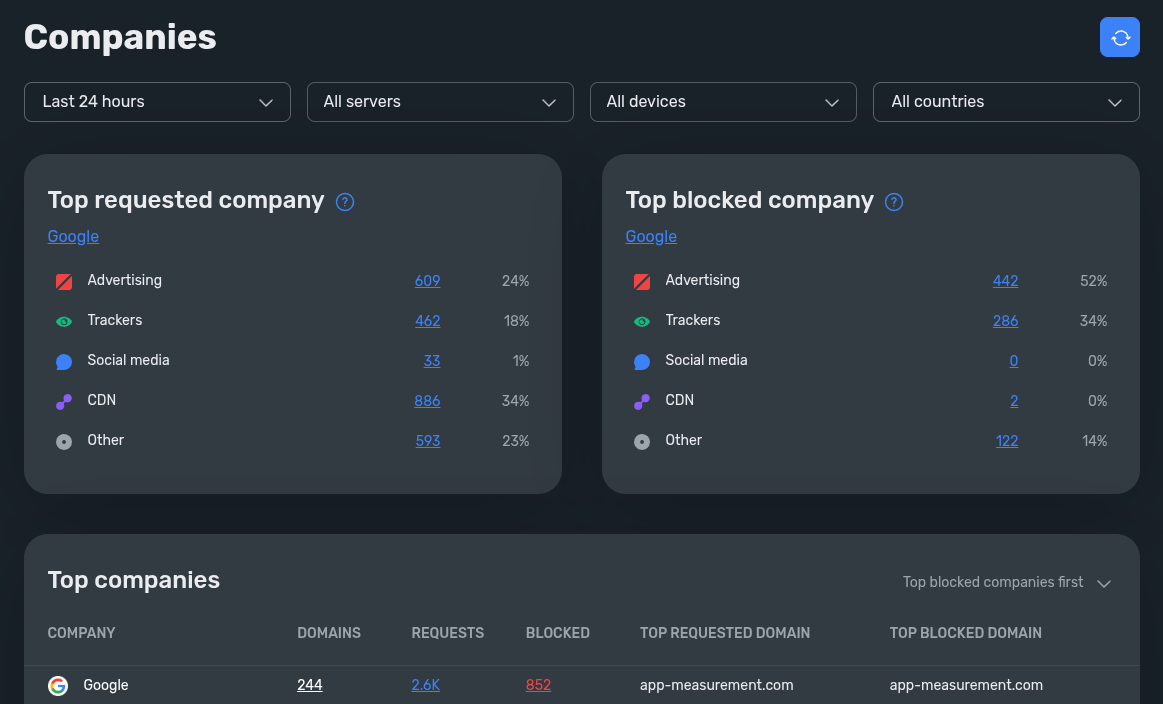The width and height of the screenshot is (1163, 704).
Task: Click 14% Other percentage in blocked card
Action: (1094, 441)
